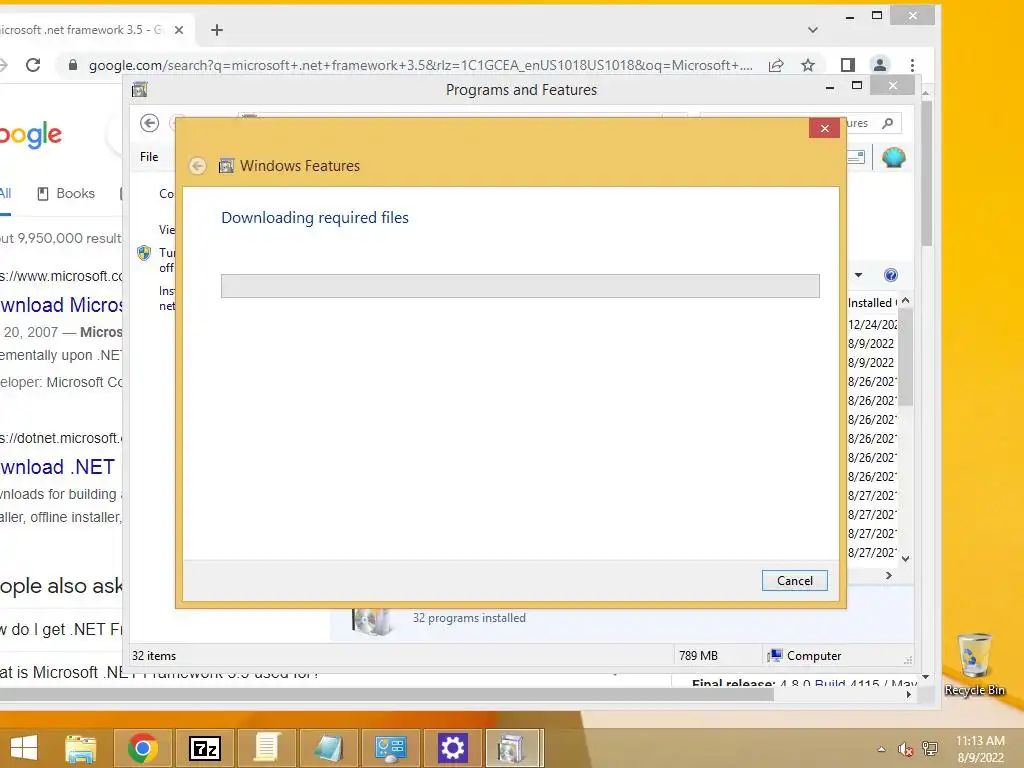Open the notepad document taskbar icon
1024x768 pixels.
pyautogui.click(x=266, y=748)
